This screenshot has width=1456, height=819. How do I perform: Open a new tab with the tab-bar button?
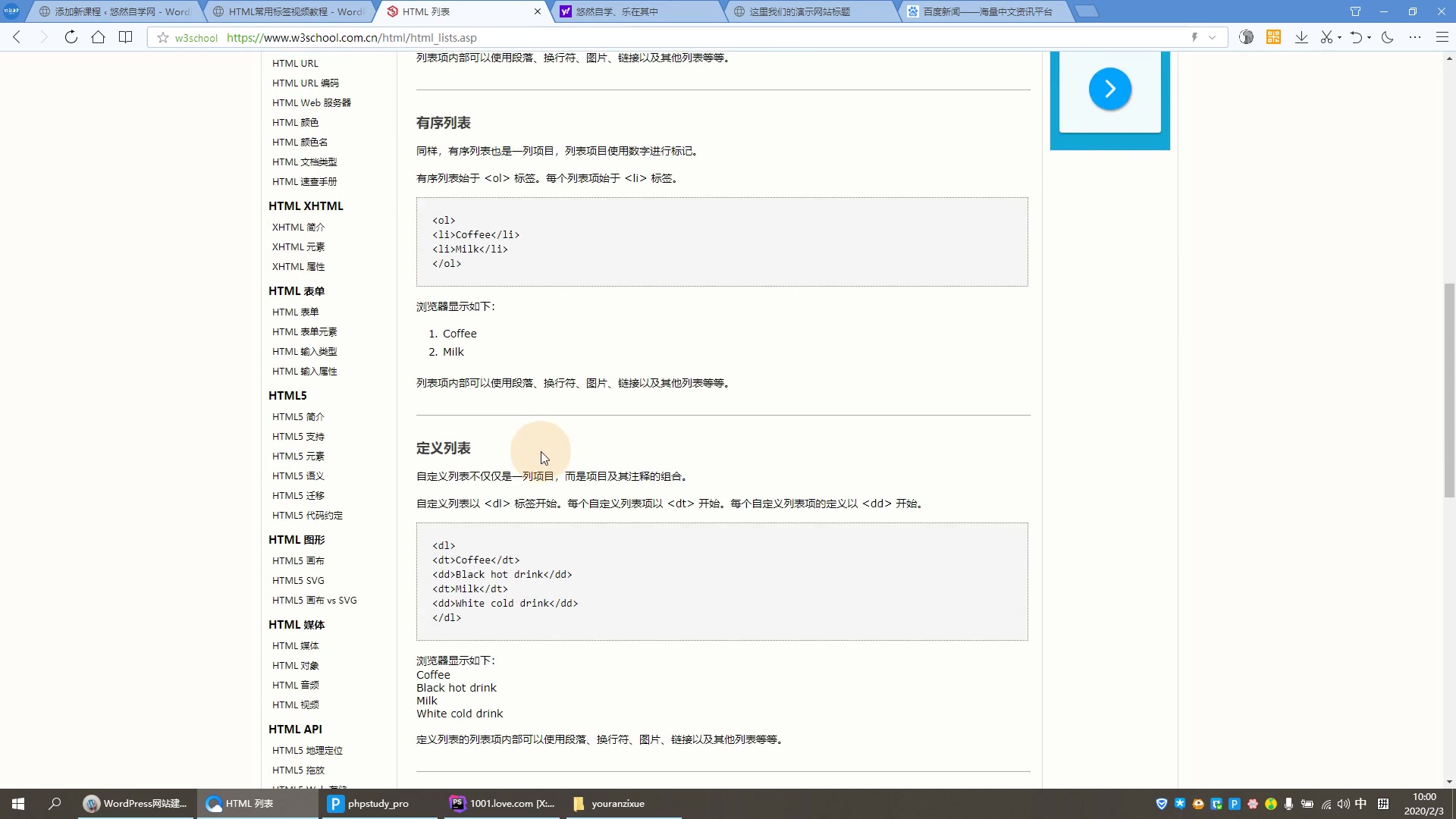[1087, 11]
